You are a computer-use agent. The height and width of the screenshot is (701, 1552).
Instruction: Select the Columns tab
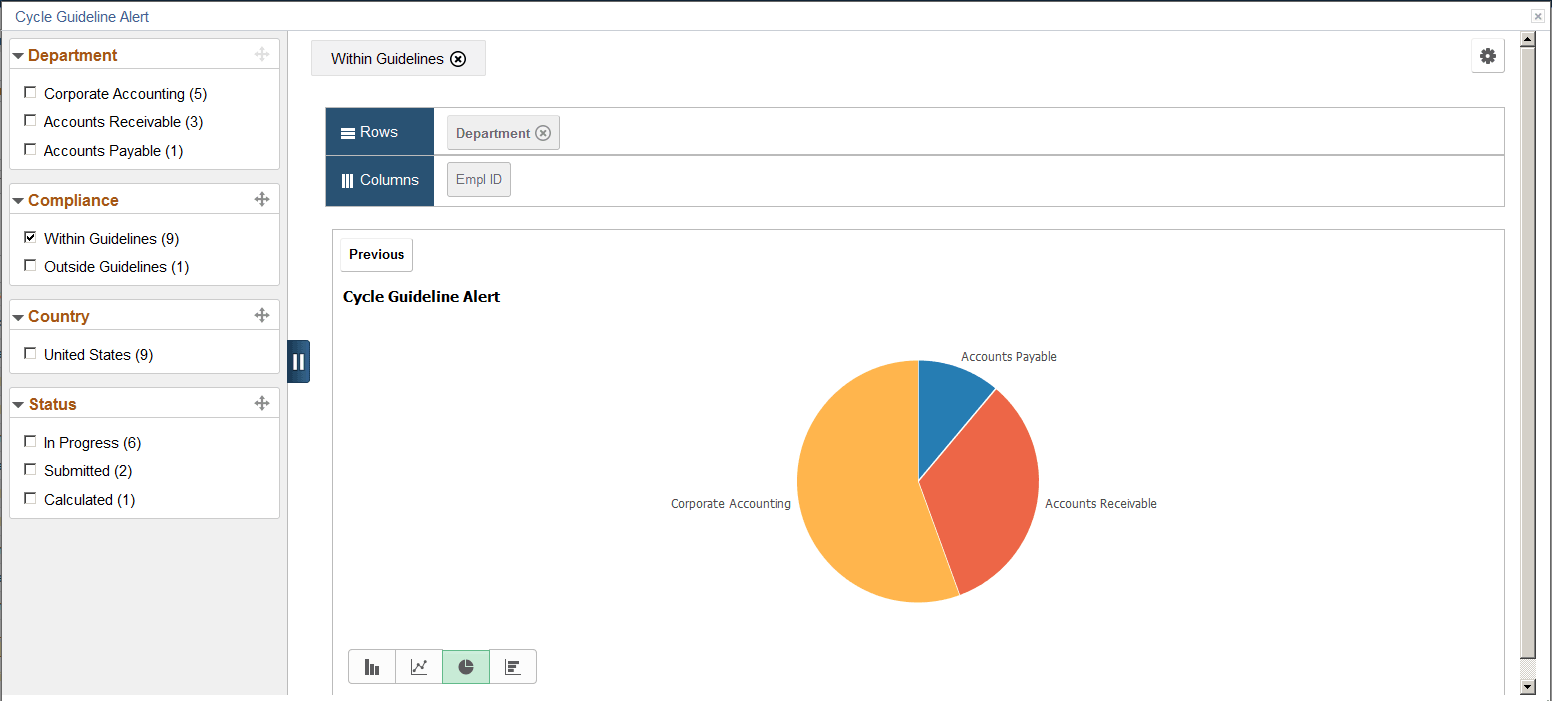379,180
